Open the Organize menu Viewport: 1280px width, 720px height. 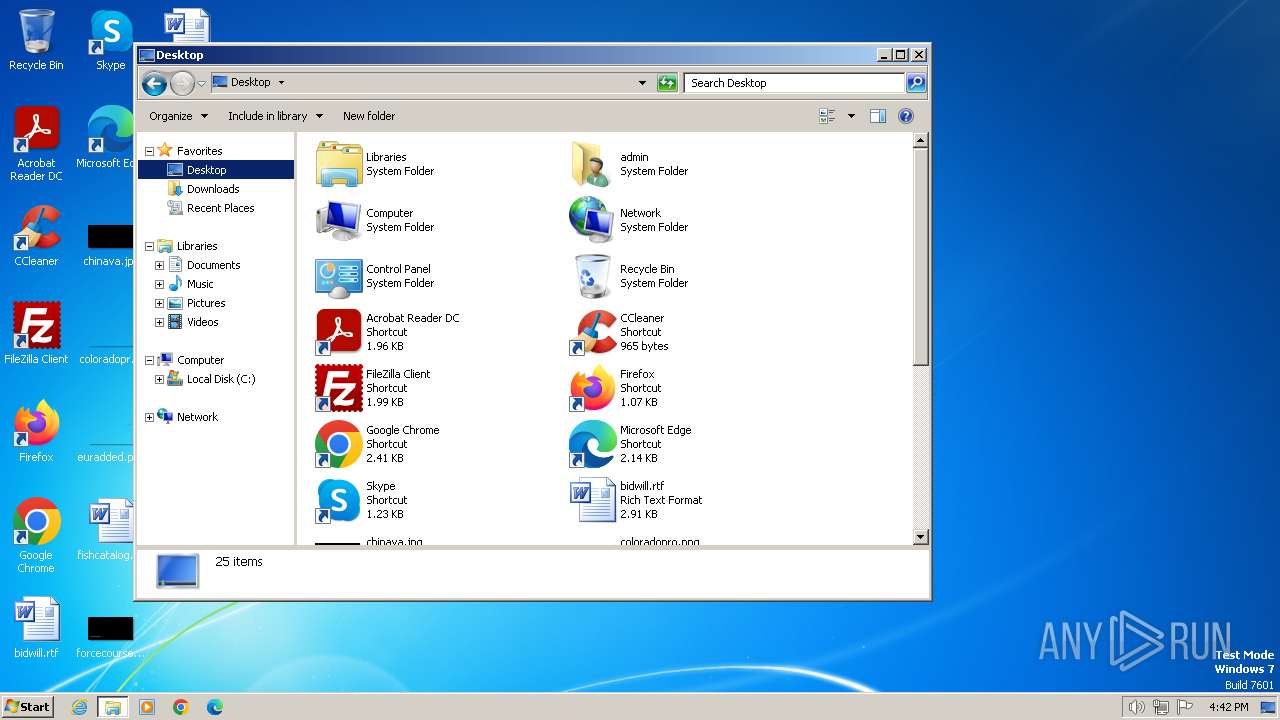click(178, 116)
